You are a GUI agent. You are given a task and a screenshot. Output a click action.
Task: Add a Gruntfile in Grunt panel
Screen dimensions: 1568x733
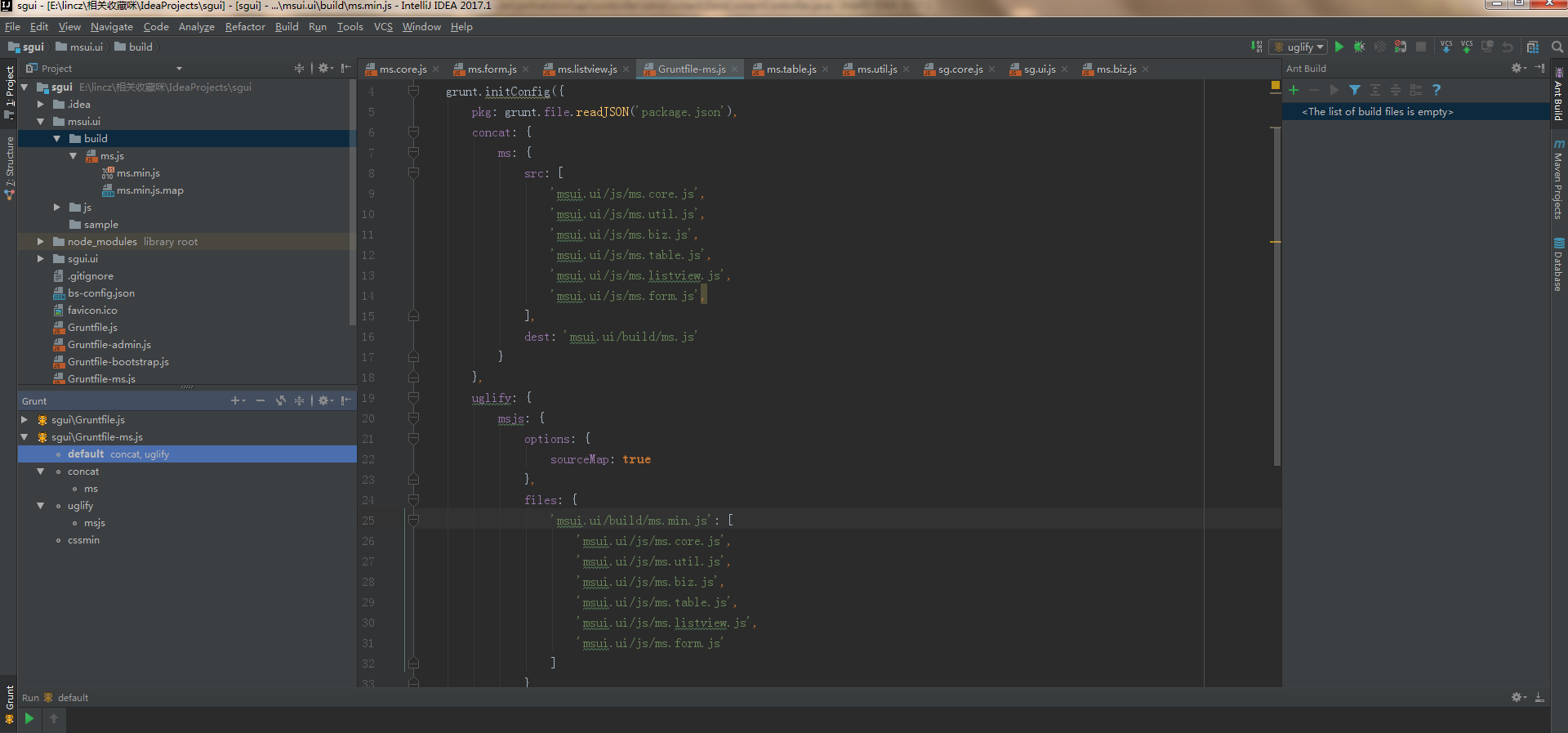(238, 401)
